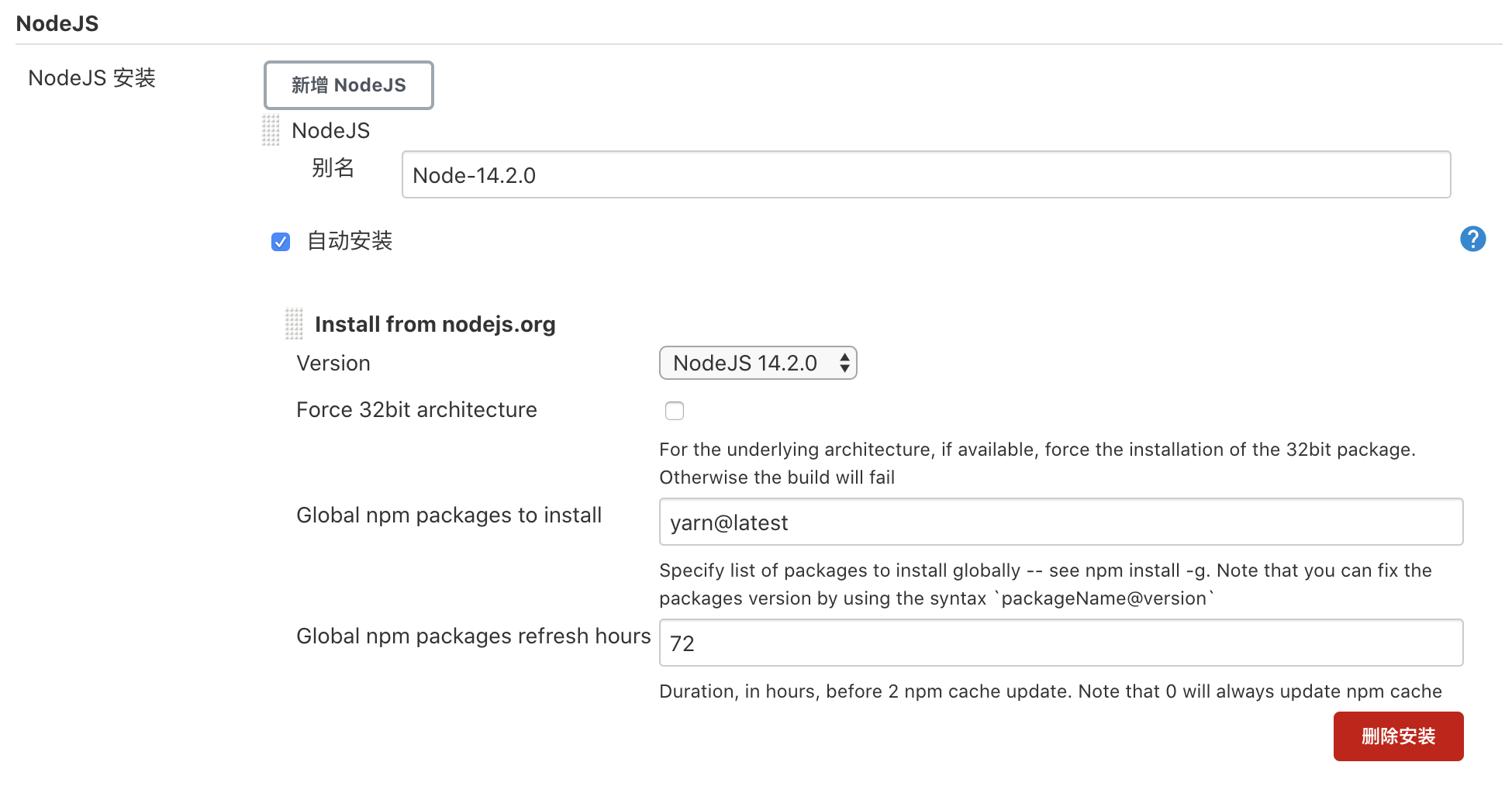The height and width of the screenshot is (786, 1512).
Task: Enable the Force 32bit architecture checkbox
Action: 675,411
